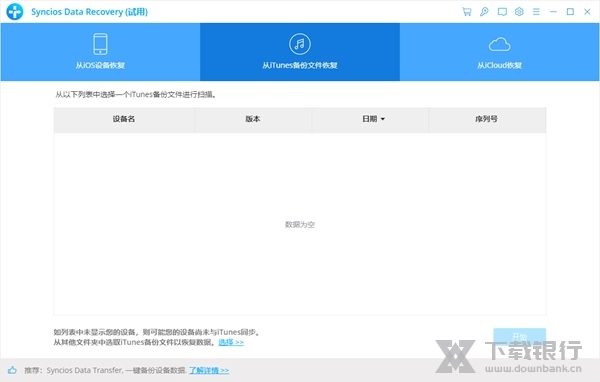This screenshot has width=600, height=382.
Task: Toggle the 日期 sort arrow
Action: pyautogui.click(x=383, y=119)
